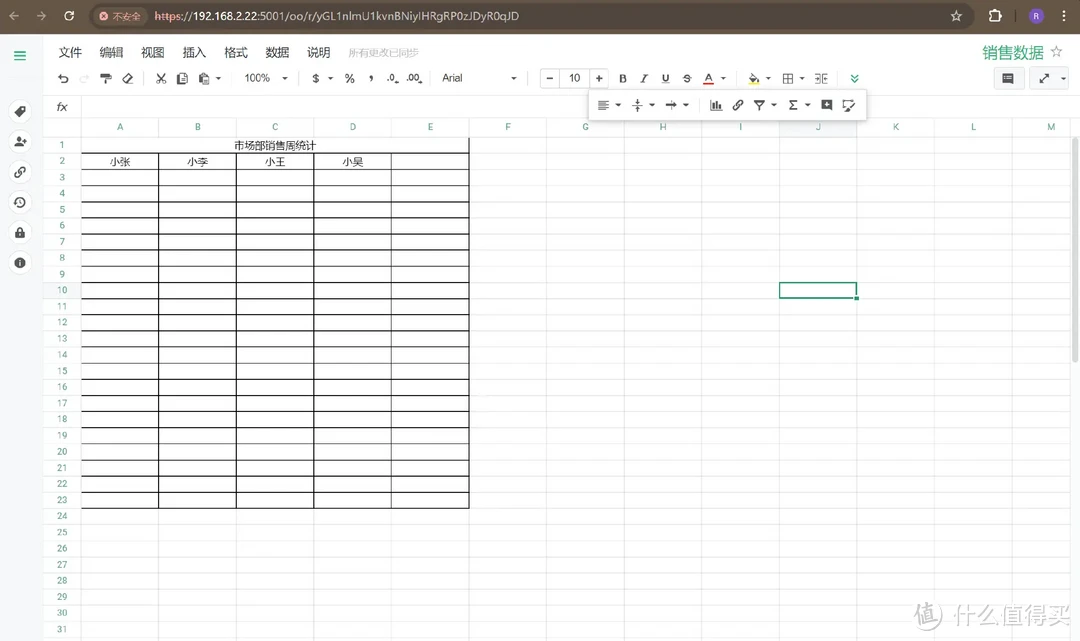Click link icon in left sidebar

(20, 172)
